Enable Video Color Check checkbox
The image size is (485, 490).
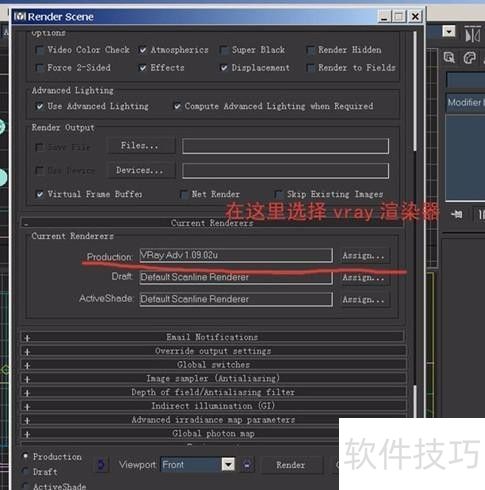40,50
